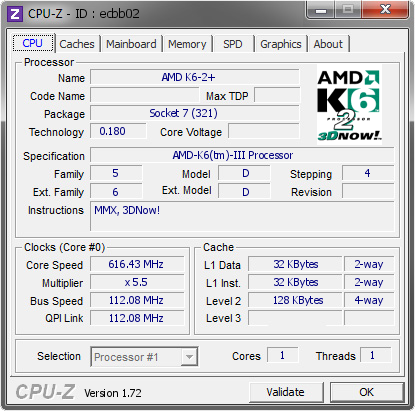415x411 pixels.
Task: Close the CPU-Z window
Action: pyautogui.click(x=386, y=10)
